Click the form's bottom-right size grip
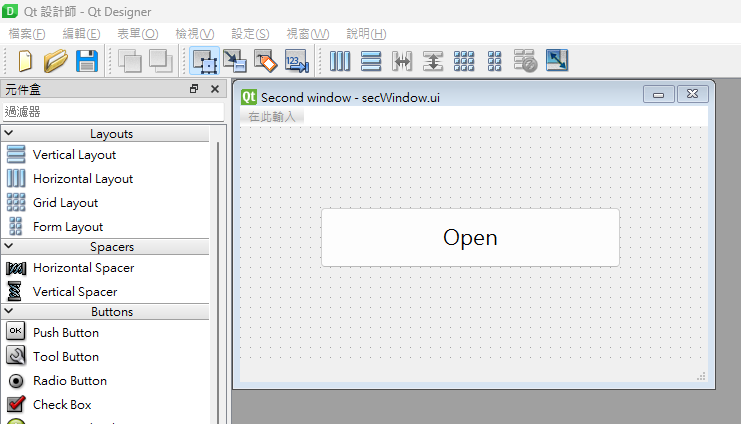This screenshot has width=741, height=424. [x=701, y=376]
